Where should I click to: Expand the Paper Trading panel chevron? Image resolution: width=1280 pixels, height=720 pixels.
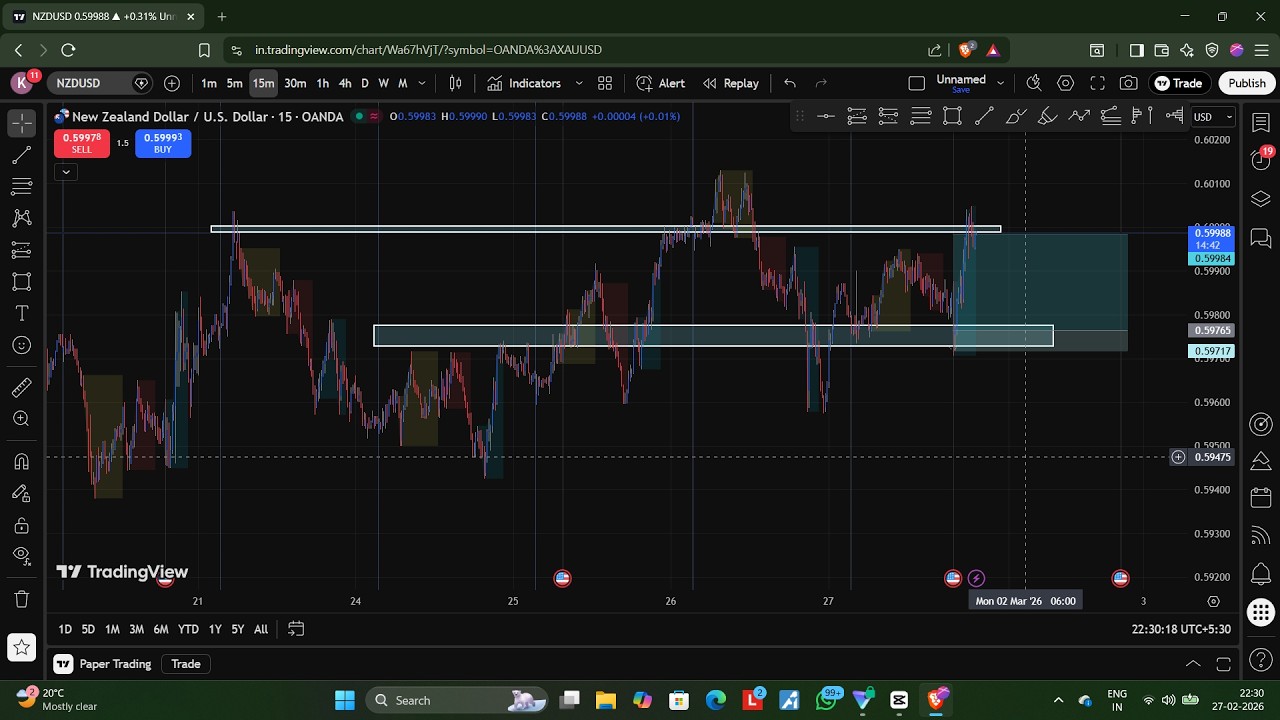pos(1193,664)
